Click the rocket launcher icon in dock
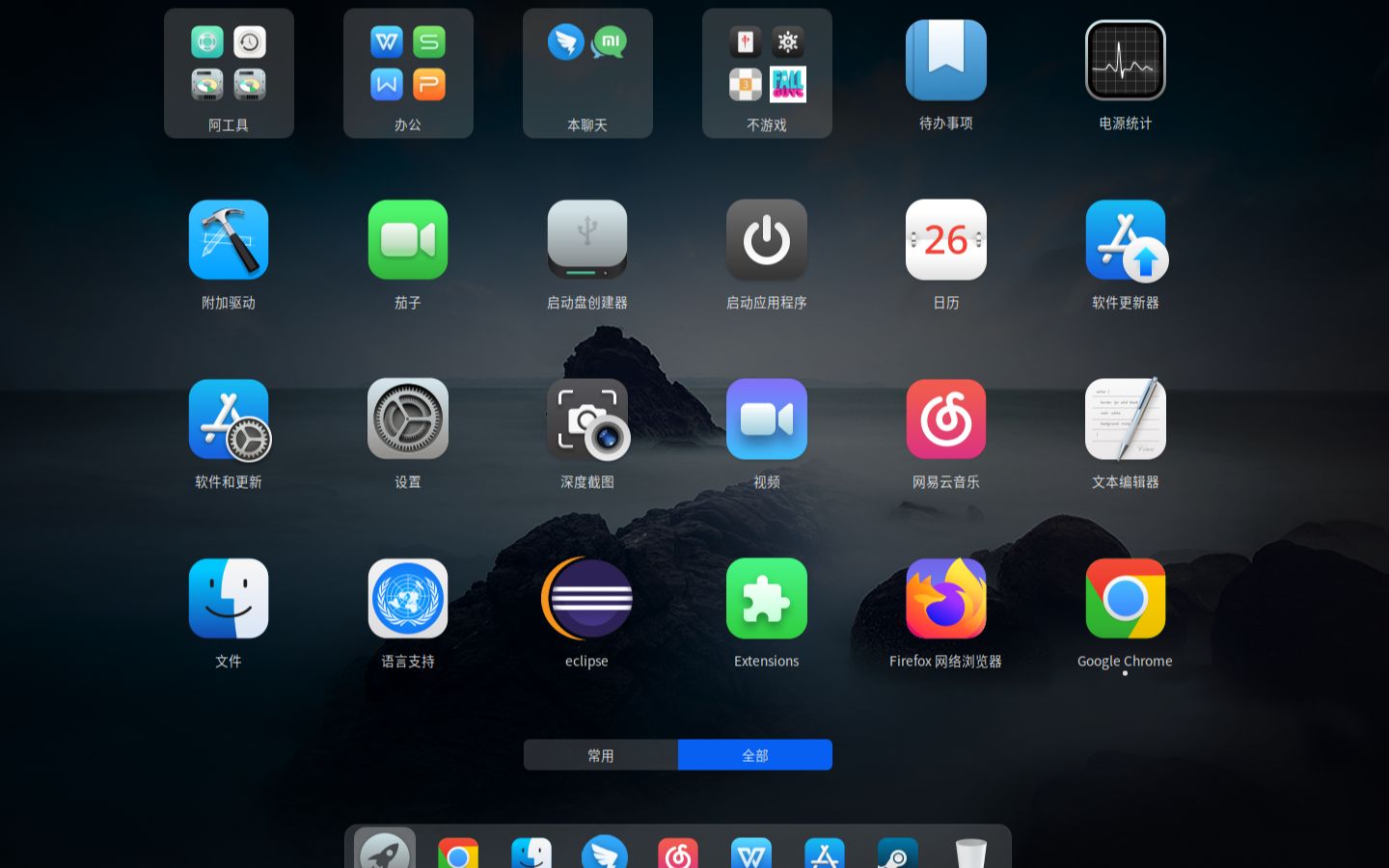Viewport: 1389px width, 868px height. point(385,850)
